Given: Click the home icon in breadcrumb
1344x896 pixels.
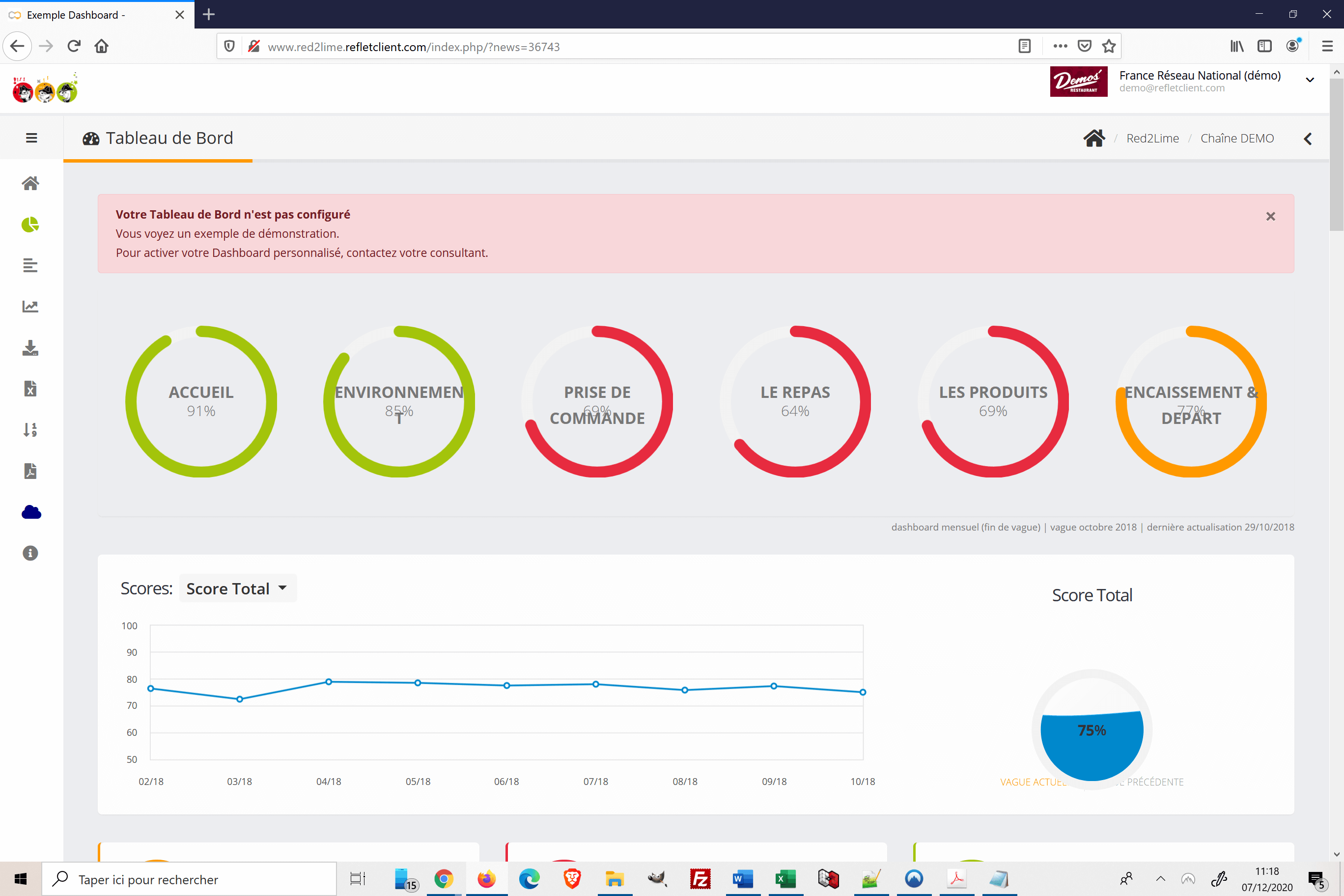Looking at the screenshot, I should click(x=1093, y=138).
